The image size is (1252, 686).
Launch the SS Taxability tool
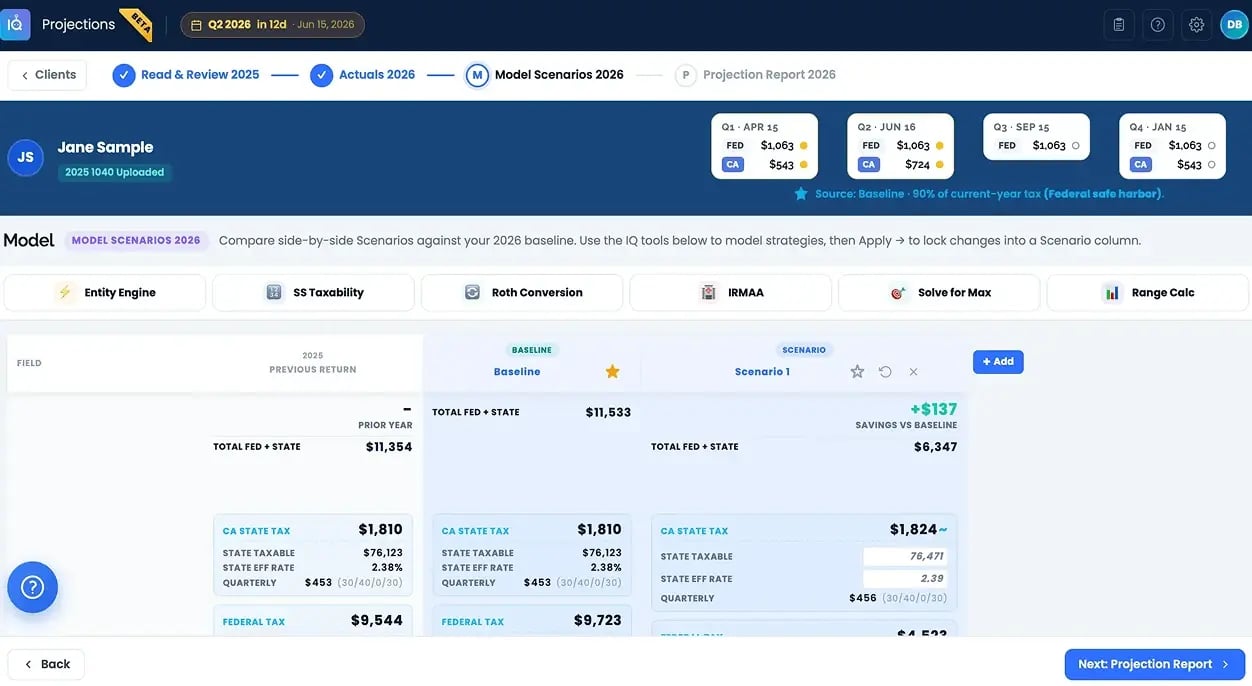click(313, 293)
